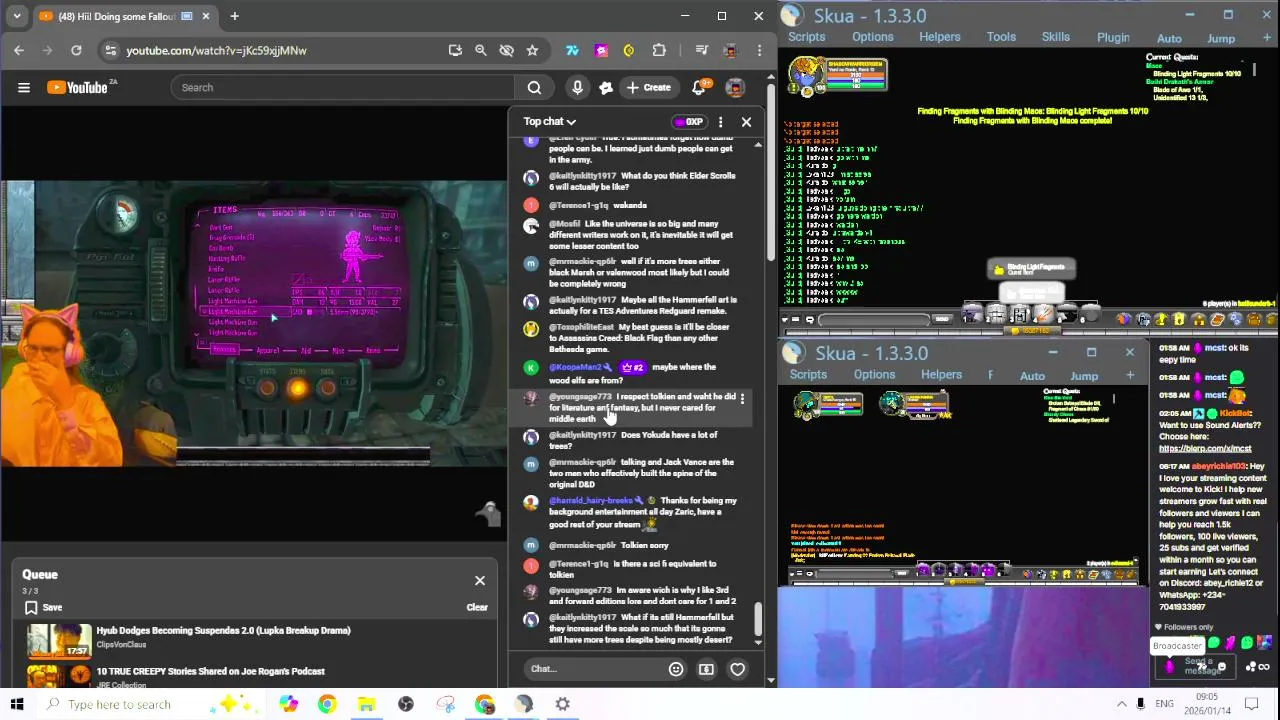Image resolution: width=1280 pixels, height=720 pixels.
Task: Send a heart reaction in chat
Action: click(737, 669)
